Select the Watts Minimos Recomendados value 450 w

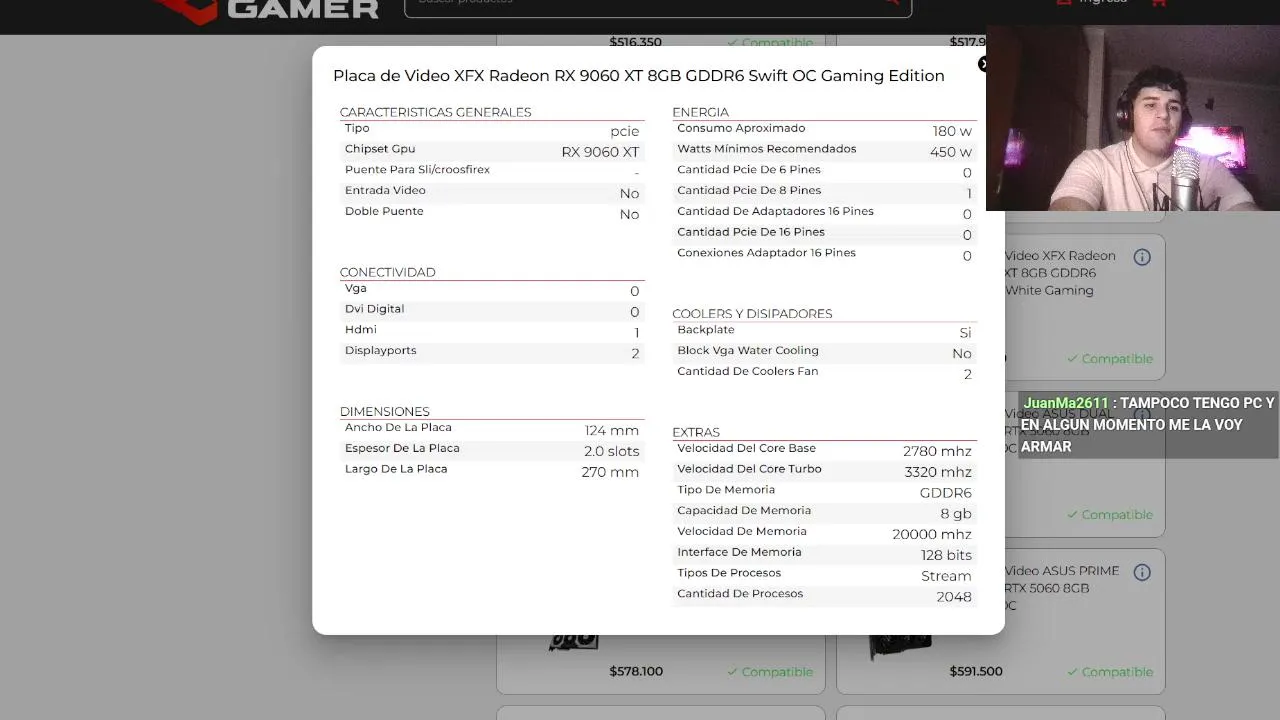coord(950,152)
